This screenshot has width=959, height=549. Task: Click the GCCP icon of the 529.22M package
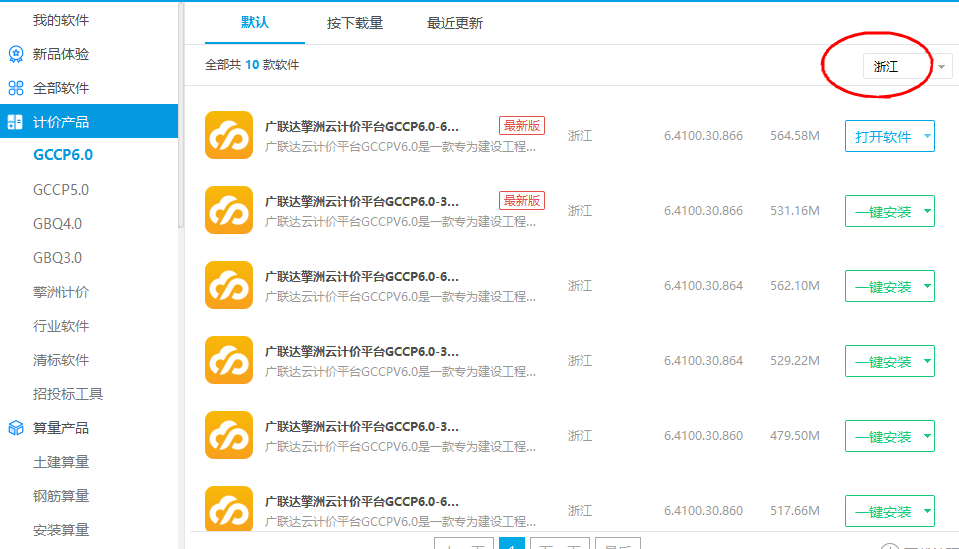[229, 360]
